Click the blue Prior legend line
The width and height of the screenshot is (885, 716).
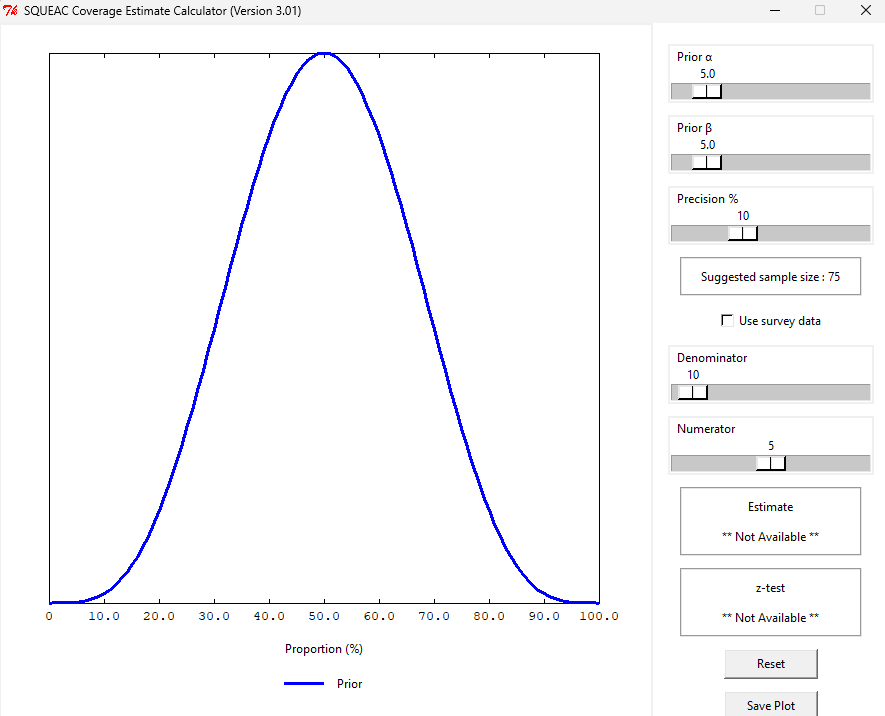tap(304, 684)
